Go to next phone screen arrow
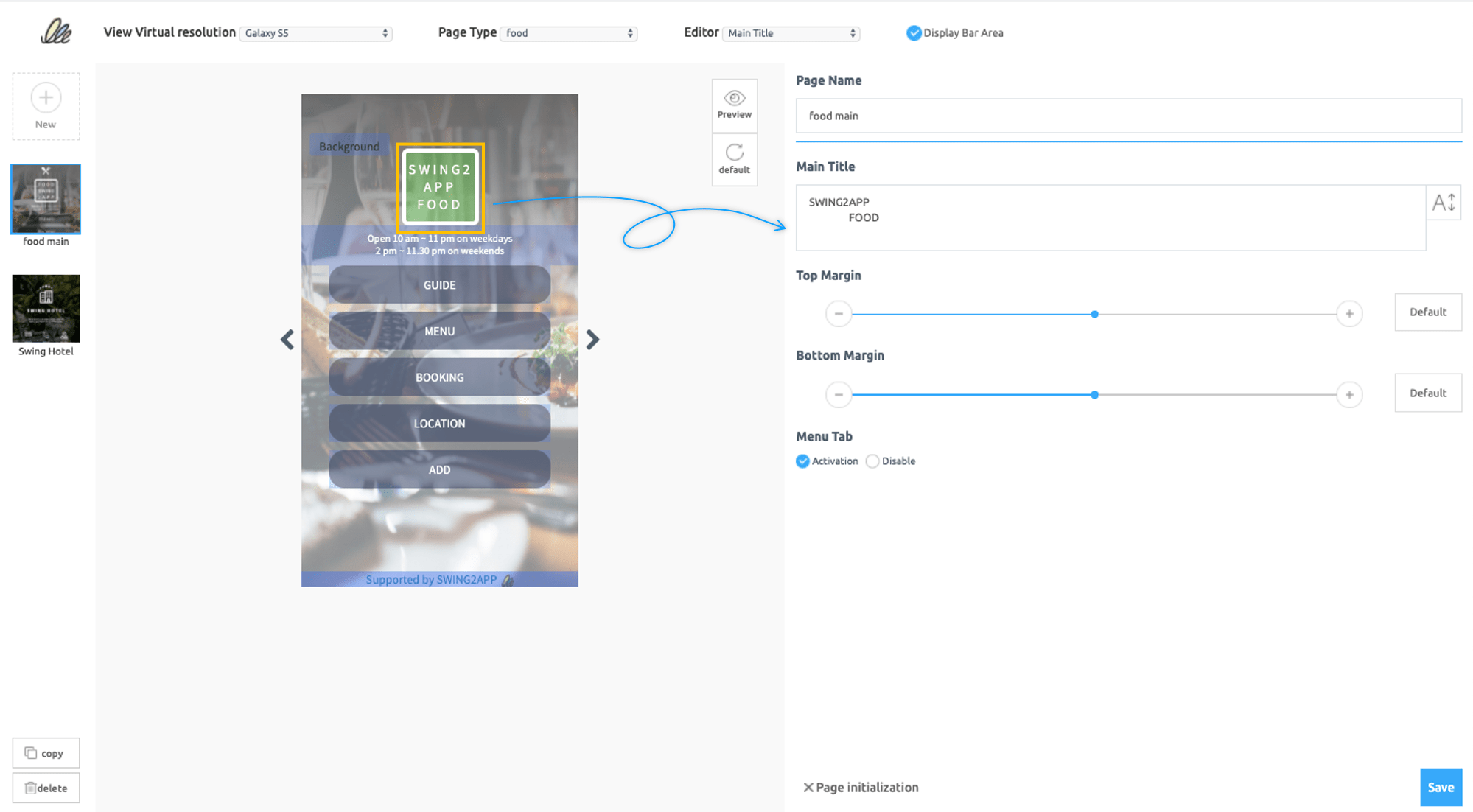 (x=592, y=340)
